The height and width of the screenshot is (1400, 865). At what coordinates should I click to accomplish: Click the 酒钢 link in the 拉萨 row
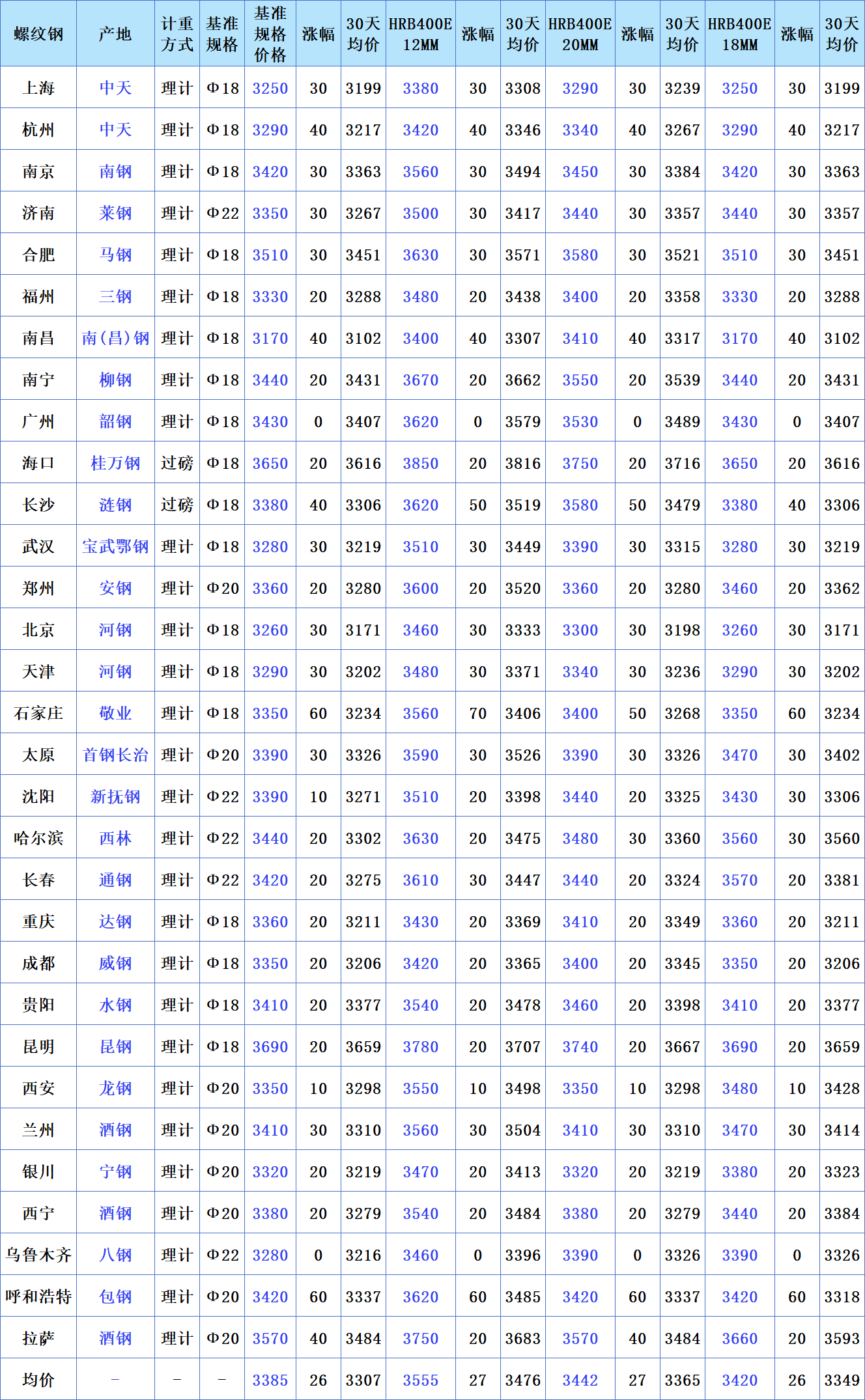[x=115, y=1338]
